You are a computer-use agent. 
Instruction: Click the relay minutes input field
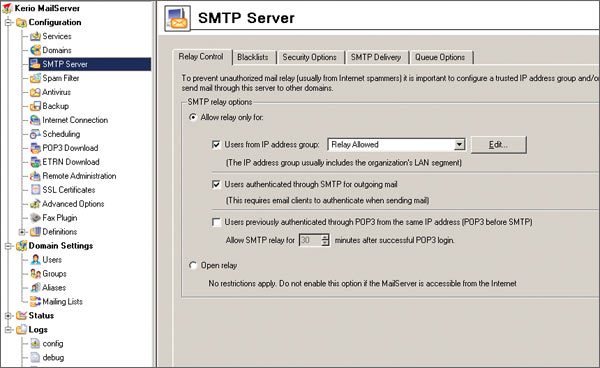point(310,240)
